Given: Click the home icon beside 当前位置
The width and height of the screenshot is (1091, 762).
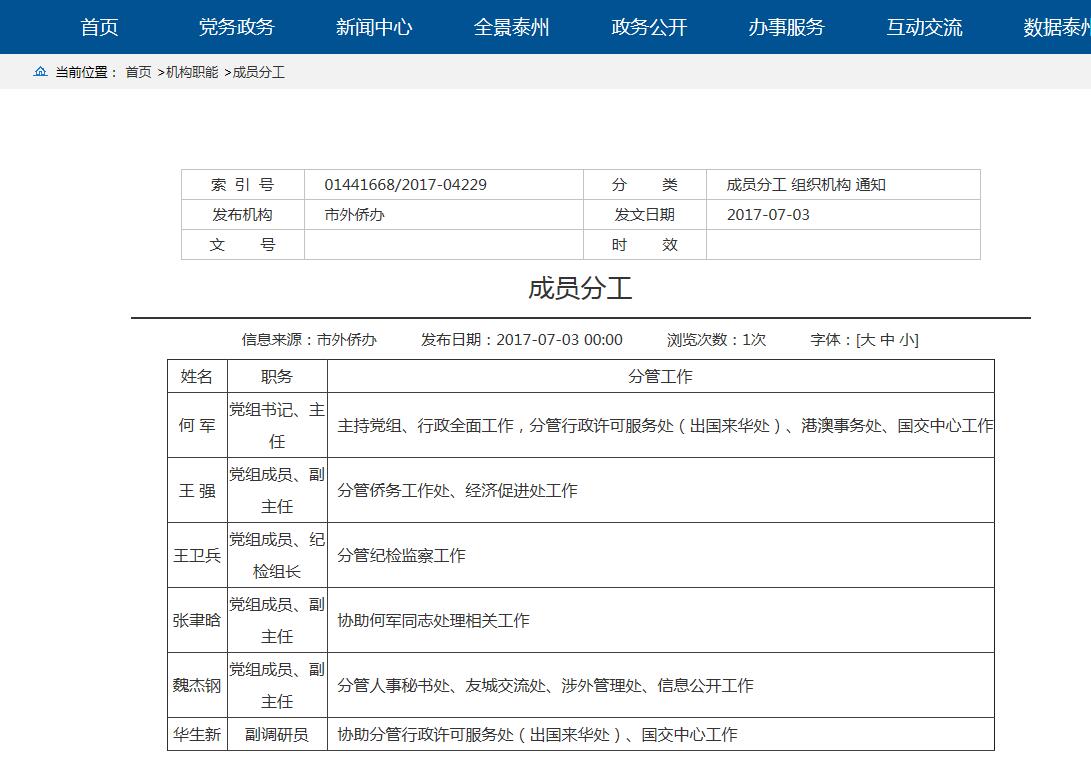Looking at the screenshot, I should [40, 72].
